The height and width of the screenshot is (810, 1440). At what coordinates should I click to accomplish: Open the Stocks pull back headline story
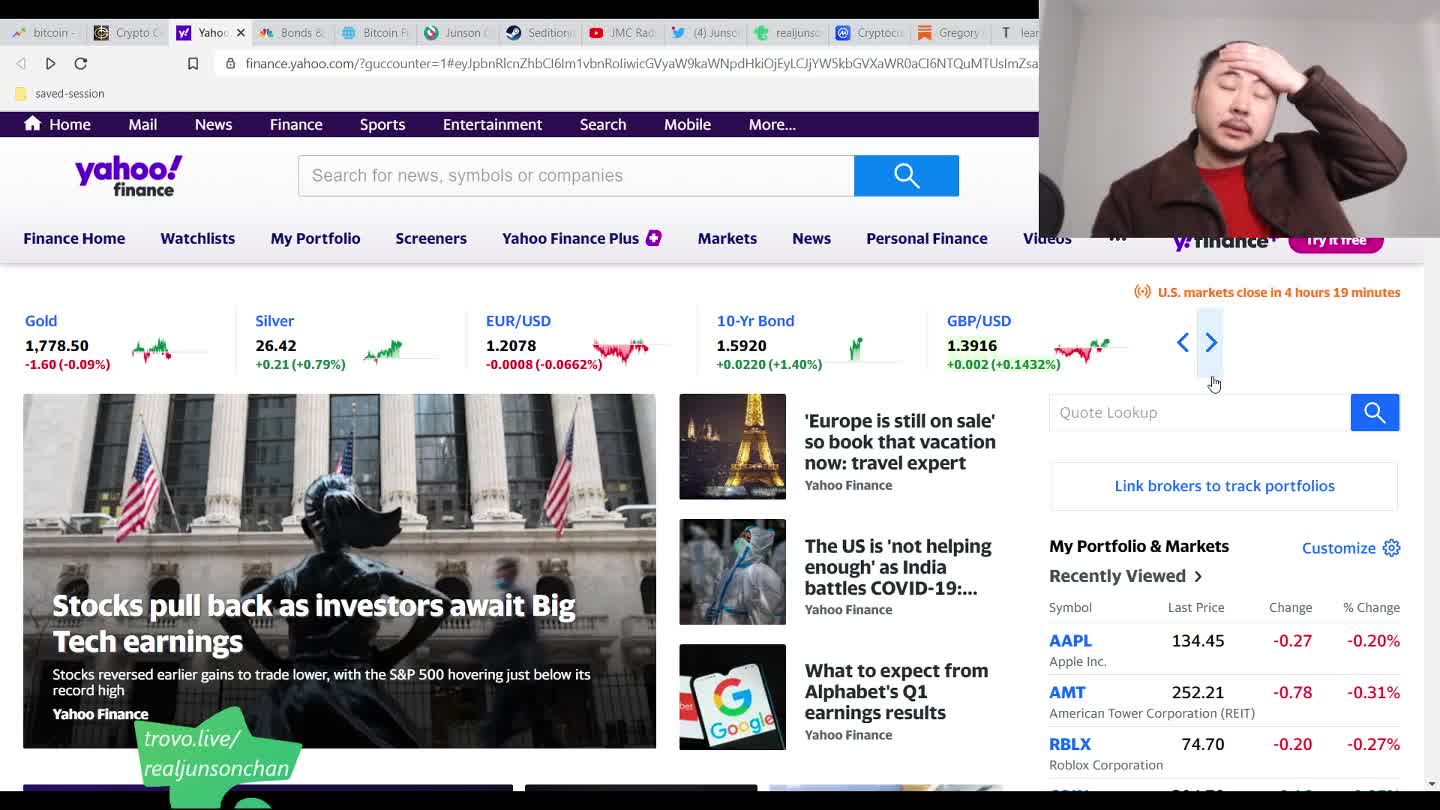313,623
